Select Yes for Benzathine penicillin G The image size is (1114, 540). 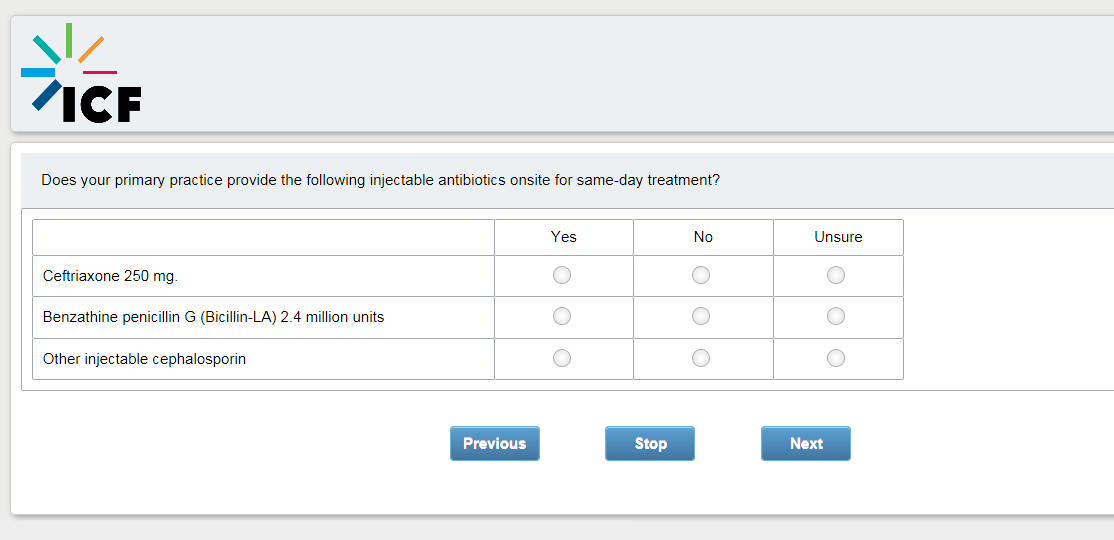(562, 316)
